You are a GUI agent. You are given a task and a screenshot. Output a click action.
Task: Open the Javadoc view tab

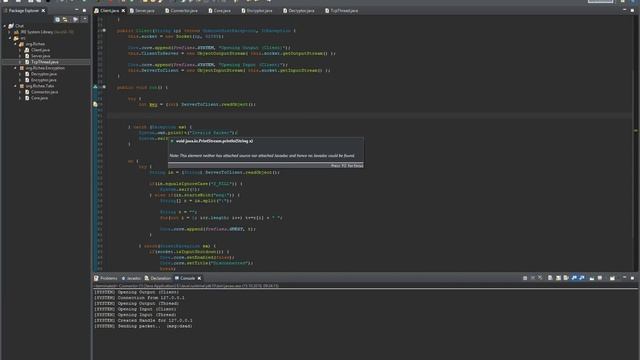tap(131, 278)
